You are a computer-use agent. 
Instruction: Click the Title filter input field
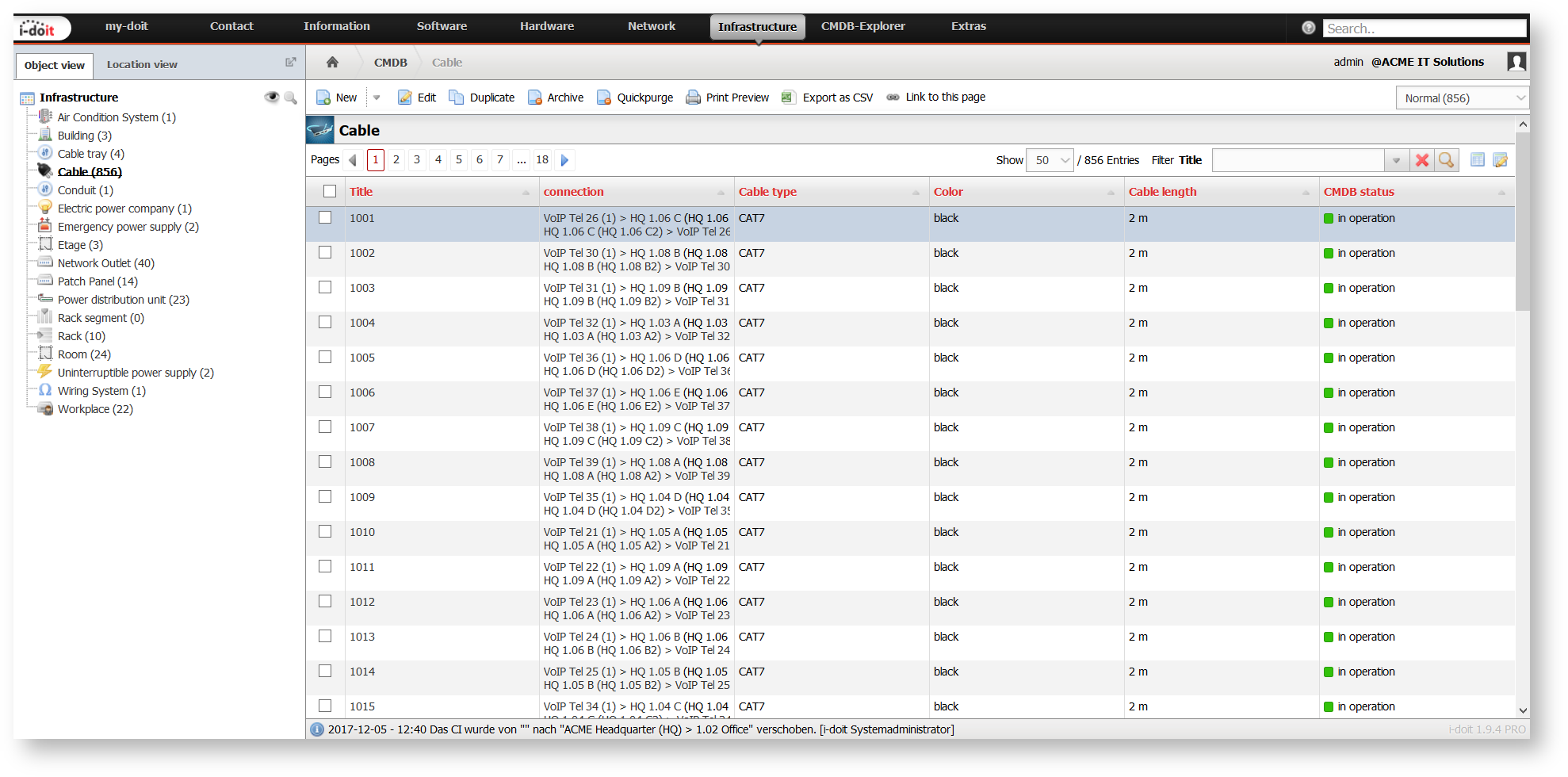1298,160
